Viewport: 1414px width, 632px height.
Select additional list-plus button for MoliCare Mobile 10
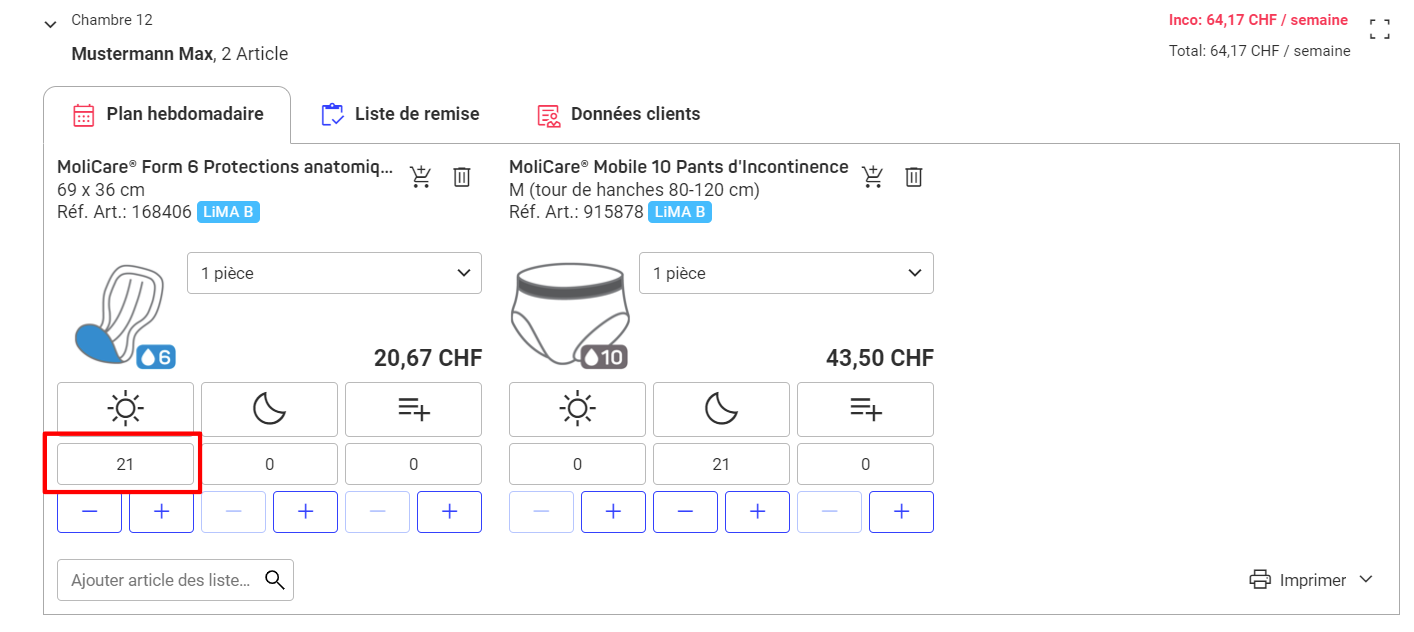click(x=865, y=409)
